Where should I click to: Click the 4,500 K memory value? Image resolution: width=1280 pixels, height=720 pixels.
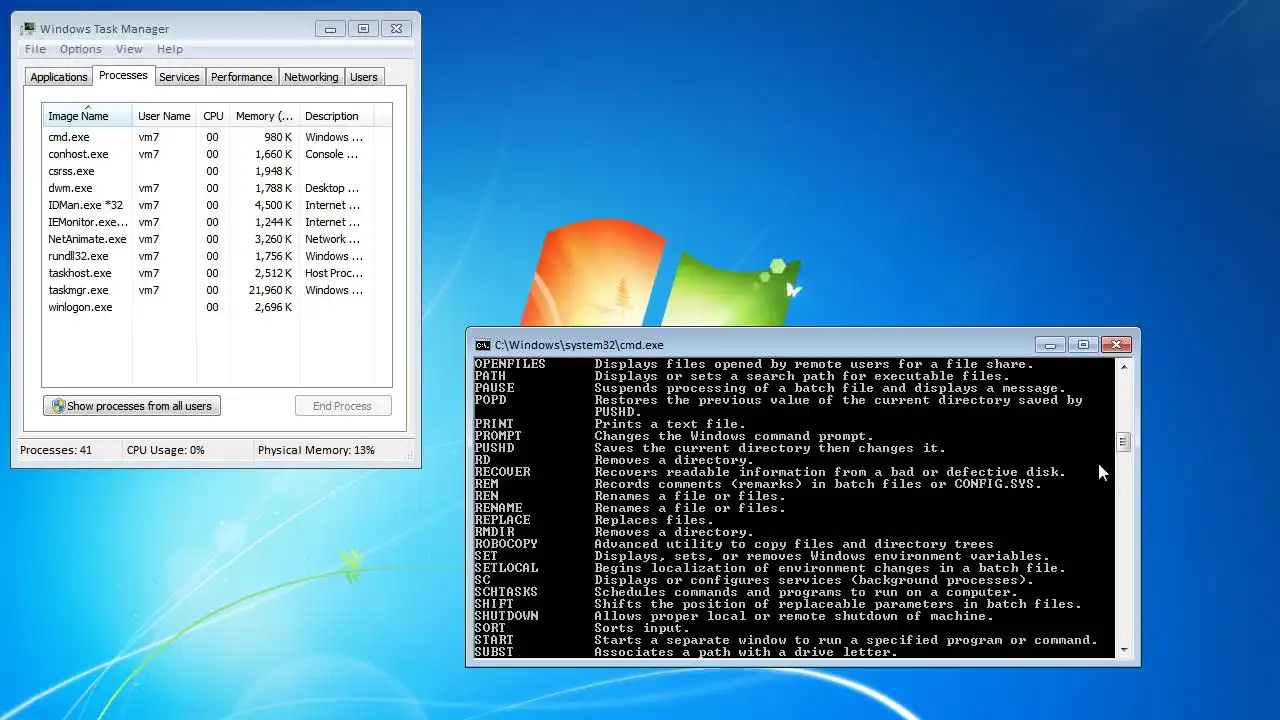point(274,205)
